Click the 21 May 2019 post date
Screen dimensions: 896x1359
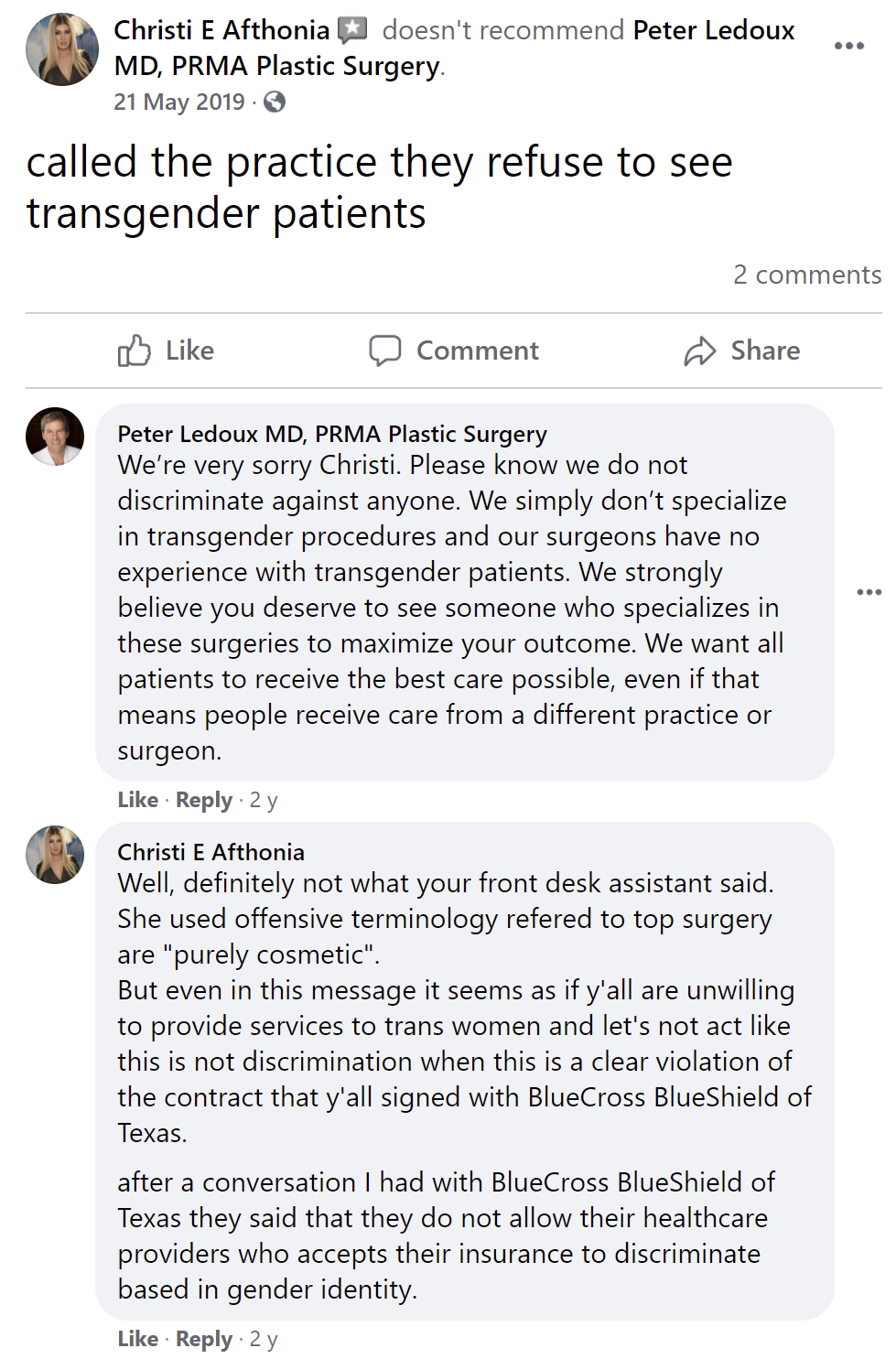point(179,102)
